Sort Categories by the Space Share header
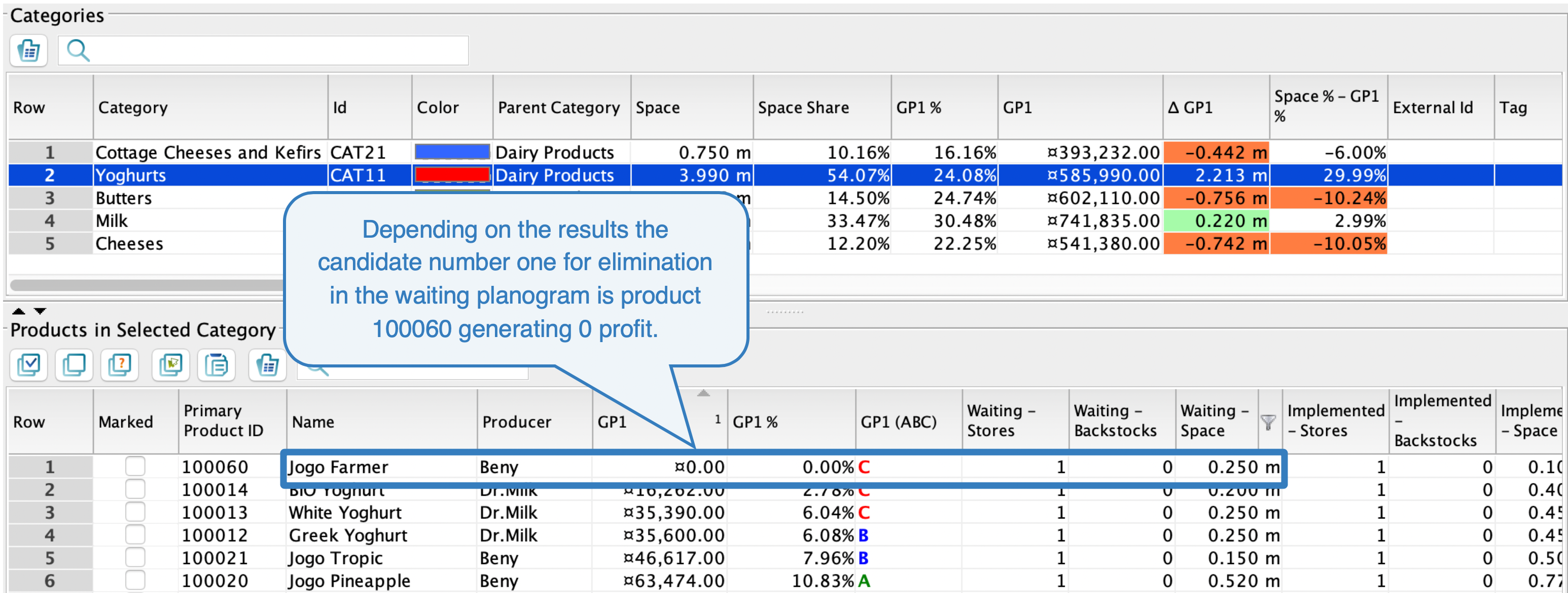The image size is (1568, 593). (822, 107)
